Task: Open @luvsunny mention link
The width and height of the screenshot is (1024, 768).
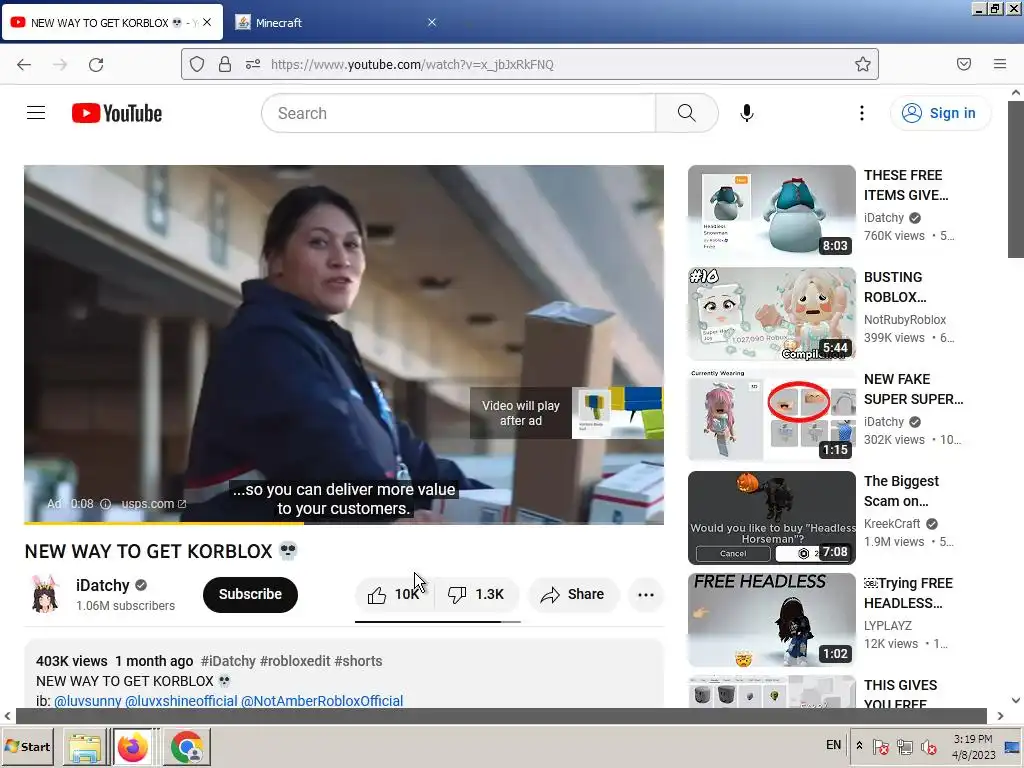Action: coord(88,701)
